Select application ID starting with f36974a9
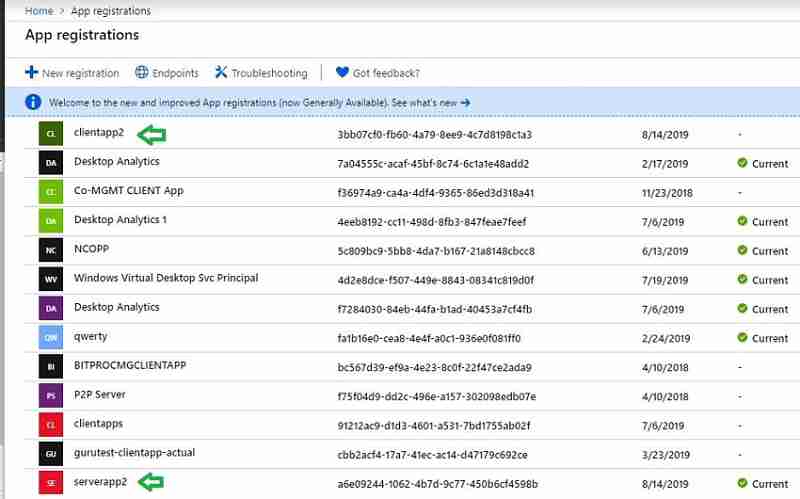Viewport: 800px width, 499px height. tap(436, 193)
